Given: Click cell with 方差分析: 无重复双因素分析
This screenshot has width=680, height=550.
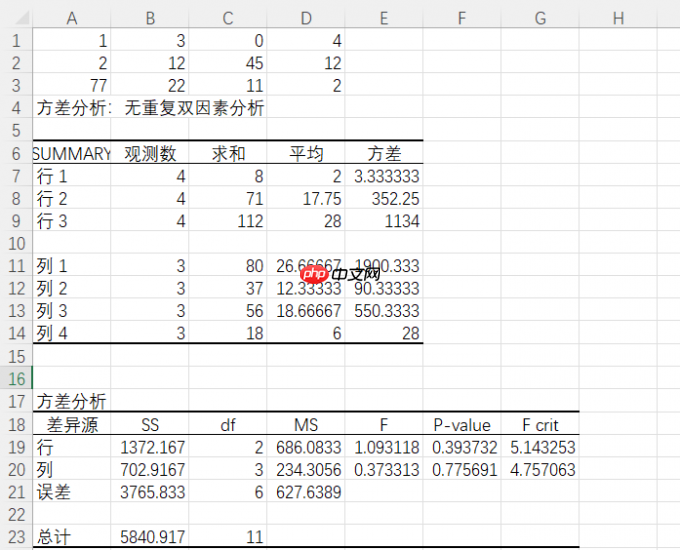Looking at the screenshot, I should pyautogui.click(x=150, y=108).
